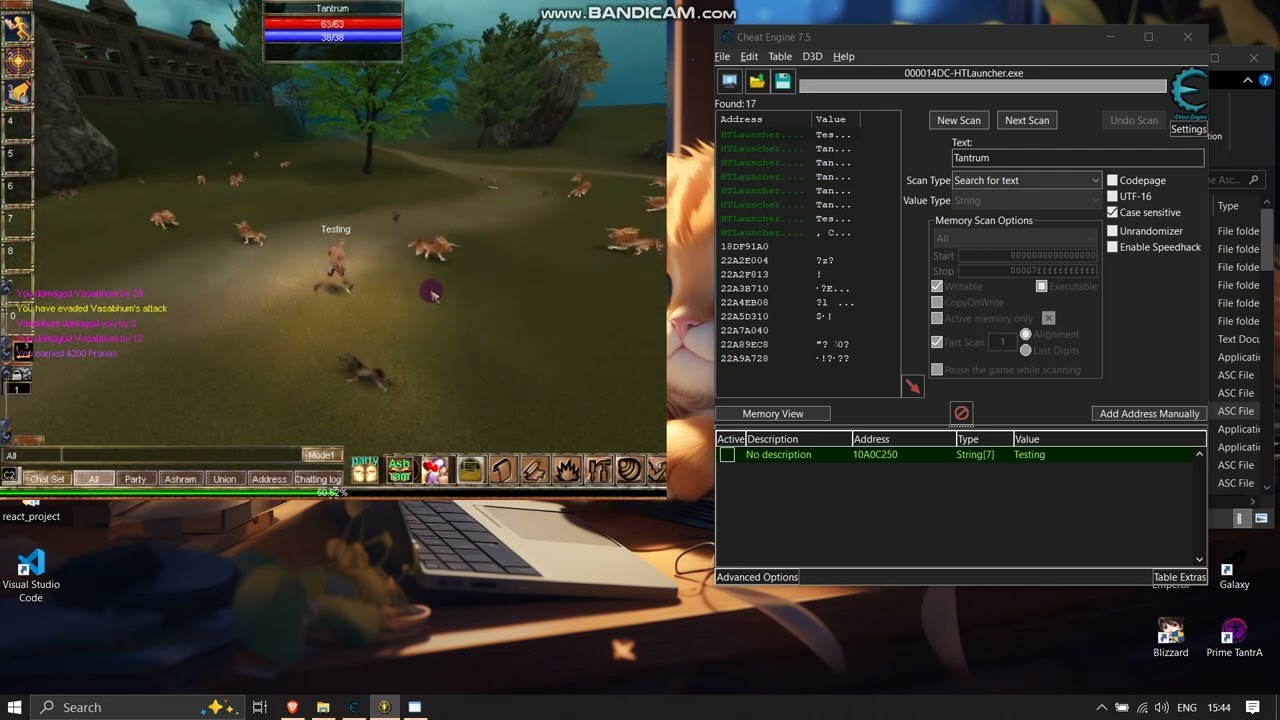Click Table Extras at the bottom

(1180, 577)
